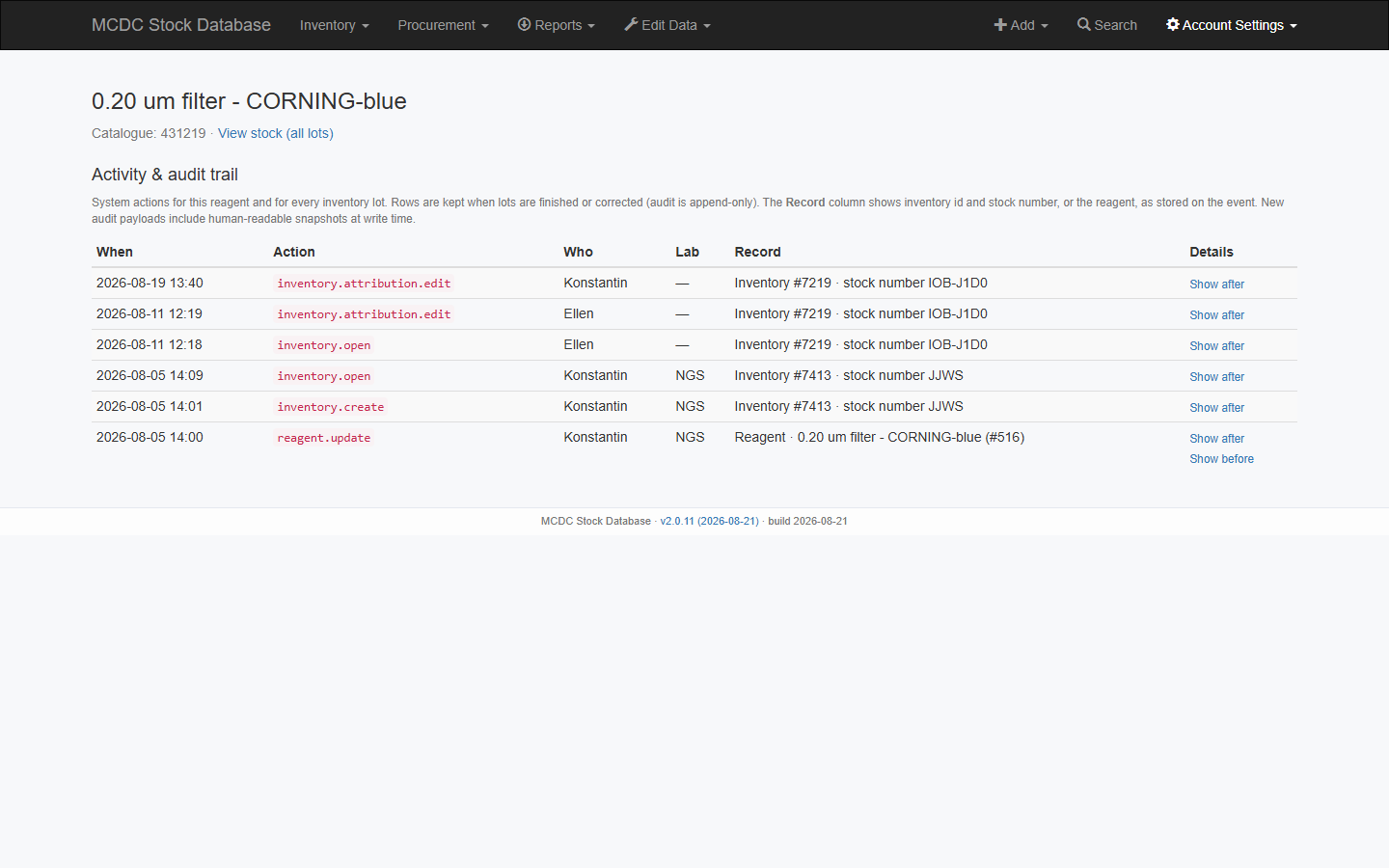Open version v2.0.11 link in footer
This screenshot has width=1389, height=868.
point(709,521)
